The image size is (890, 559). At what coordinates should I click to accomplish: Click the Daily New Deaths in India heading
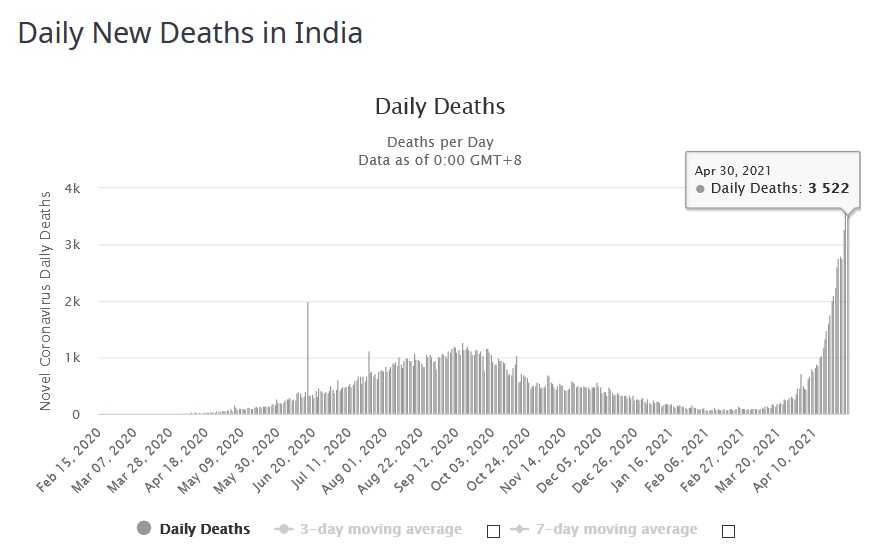pyautogui.click(x=190, y=33)
